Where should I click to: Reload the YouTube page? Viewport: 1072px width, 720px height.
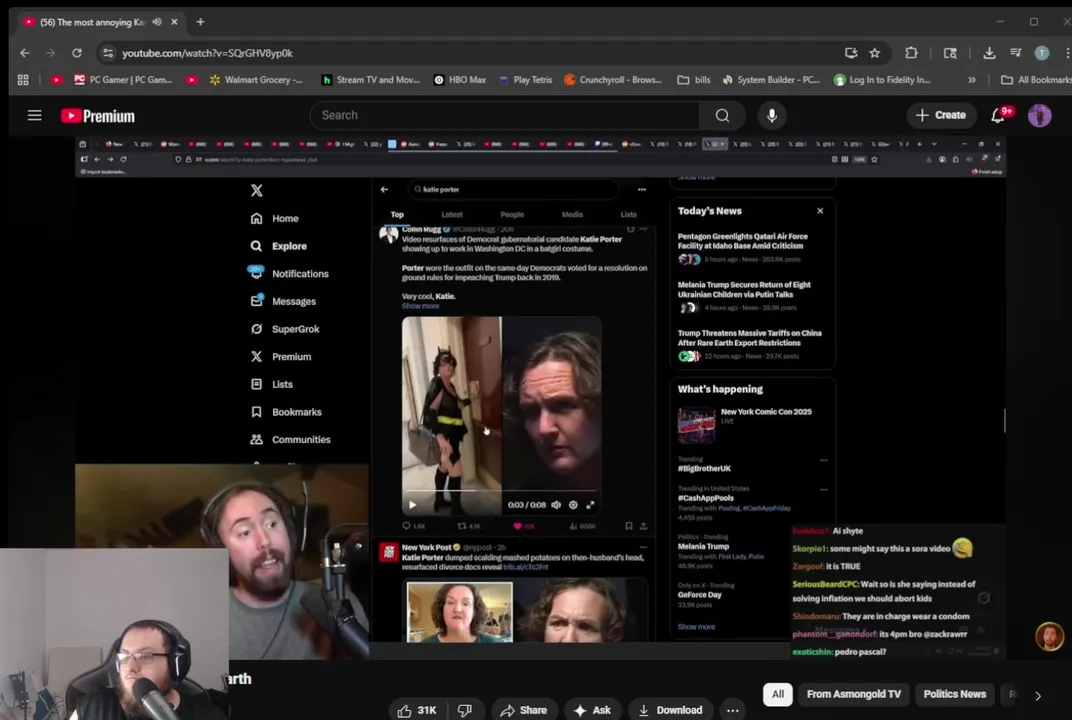pos(77,53)
